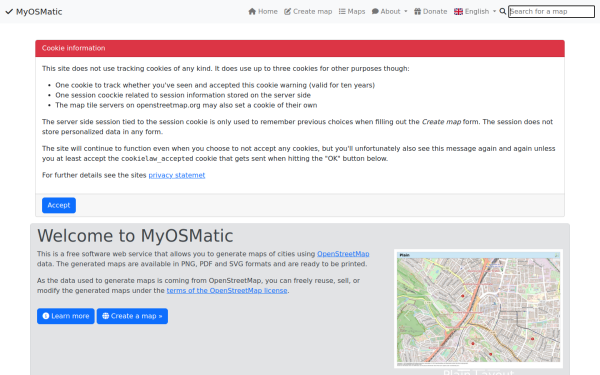Accept the cookie notice
Screen dimensions: 600x375
click(59, 205)
